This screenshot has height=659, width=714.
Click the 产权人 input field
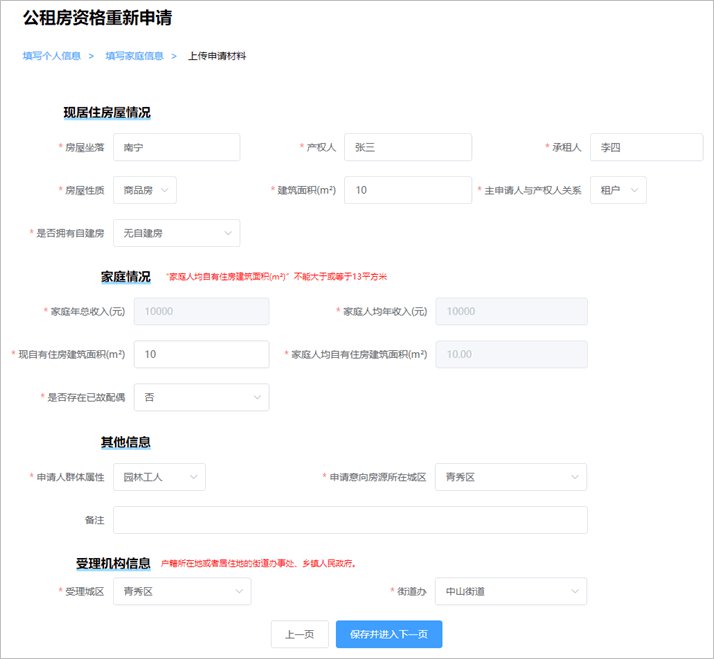click(408, 147)
